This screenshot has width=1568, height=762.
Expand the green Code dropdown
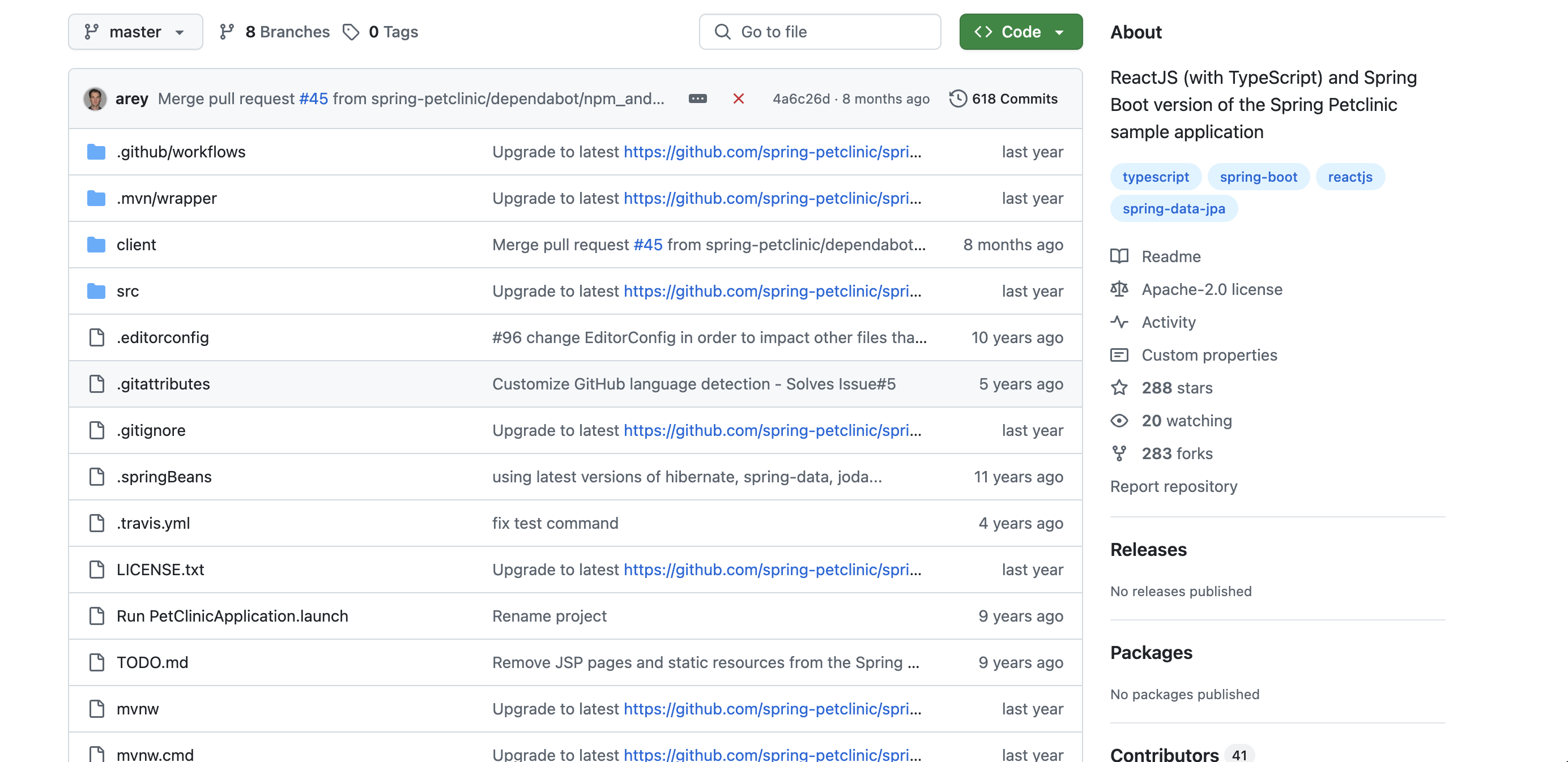coord(1020,32)
